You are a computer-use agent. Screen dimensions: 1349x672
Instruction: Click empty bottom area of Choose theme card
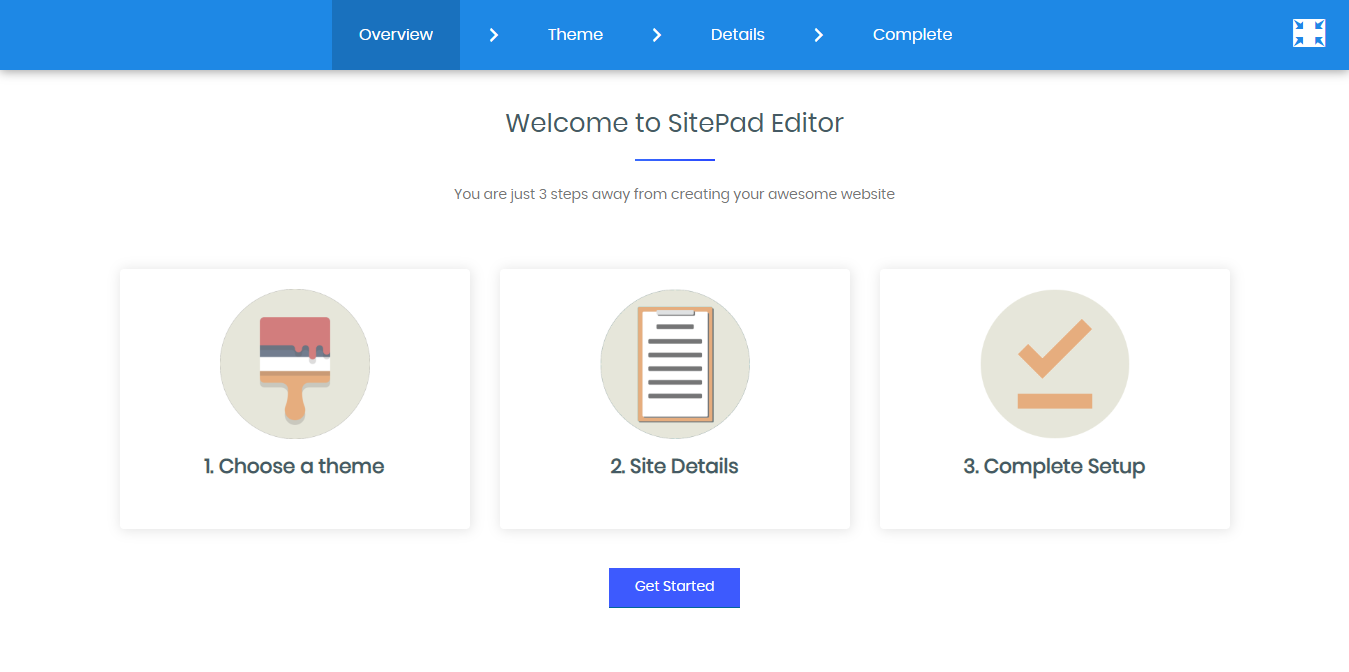(x=295, y=506)
